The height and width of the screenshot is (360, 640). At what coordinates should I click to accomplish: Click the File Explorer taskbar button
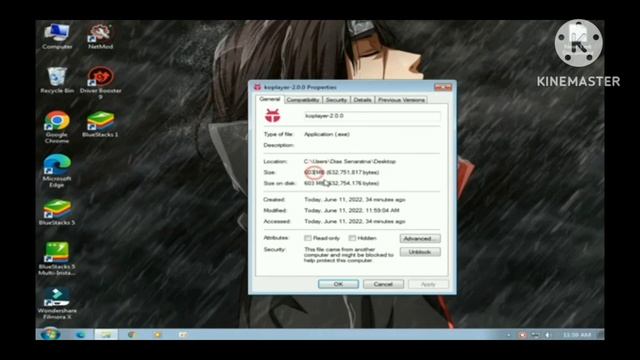[106, 335]
